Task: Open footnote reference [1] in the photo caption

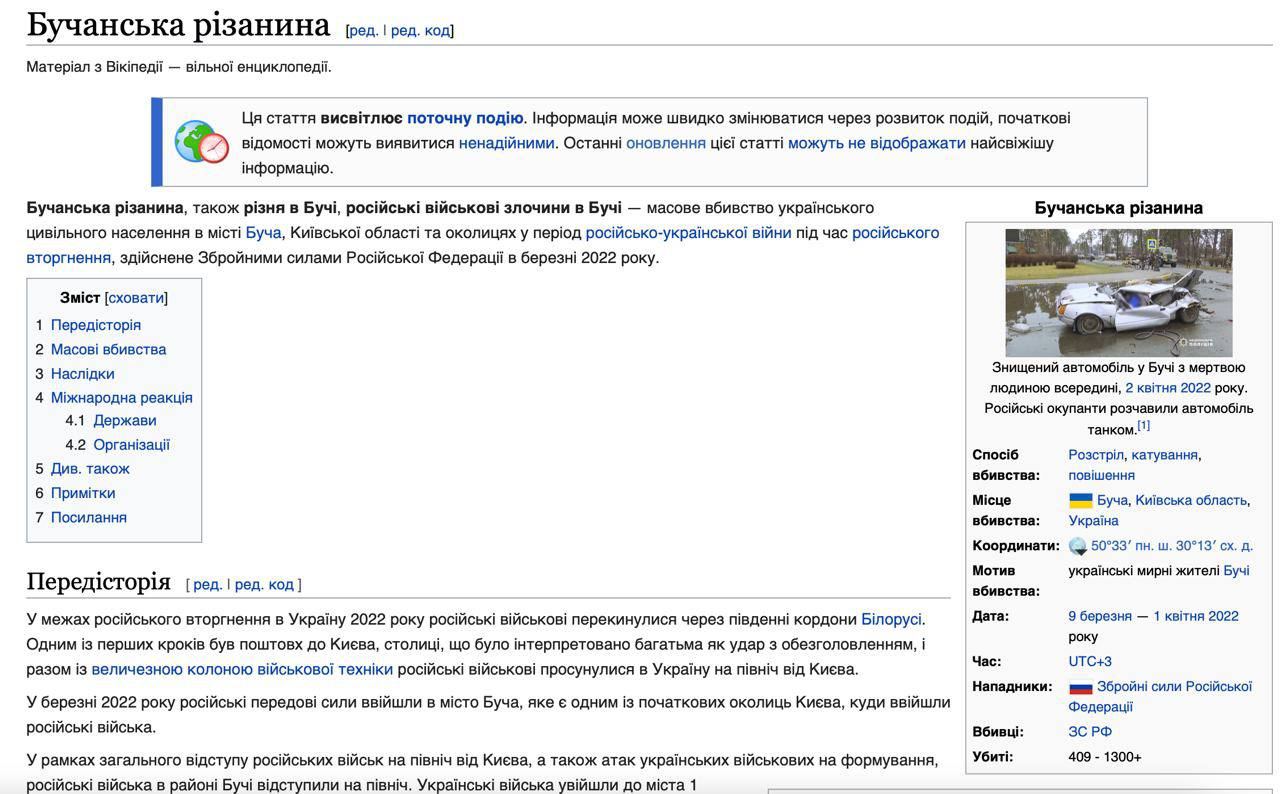Action: click(1143, 425)
